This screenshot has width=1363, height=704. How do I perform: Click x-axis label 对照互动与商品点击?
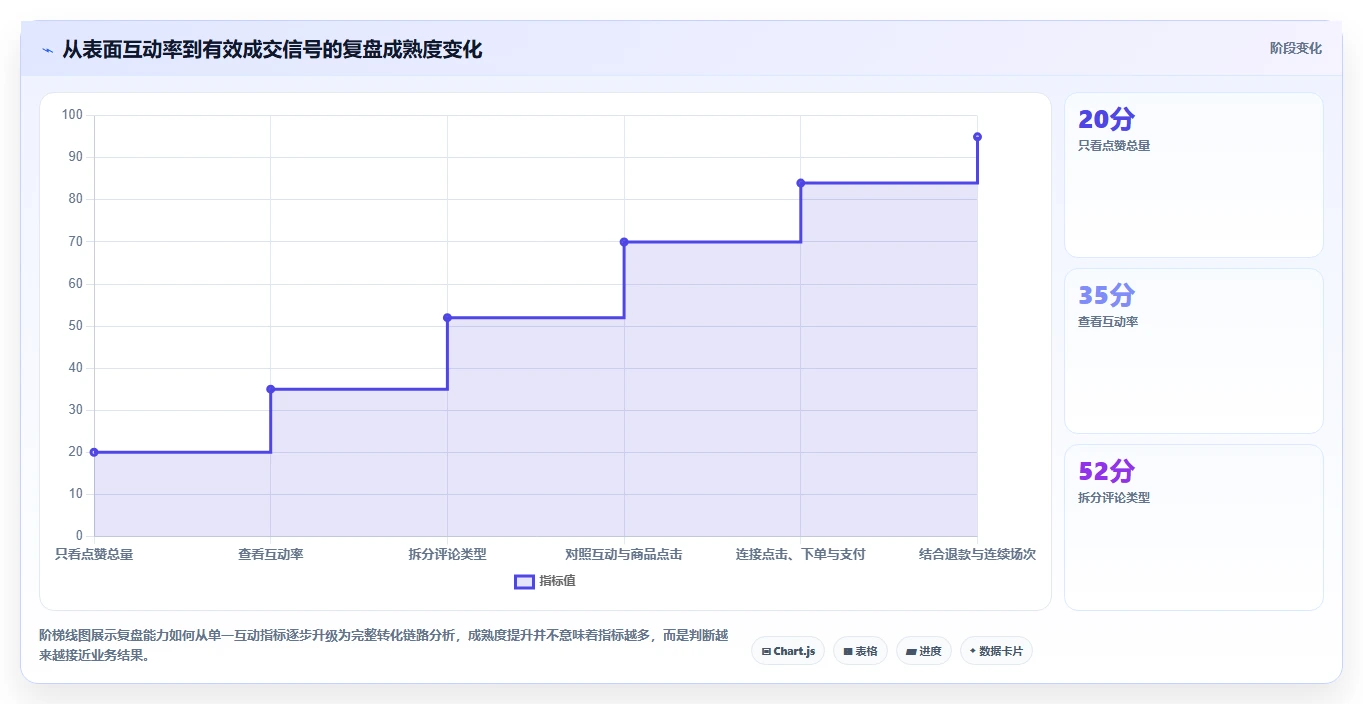[x=624, y=554]
